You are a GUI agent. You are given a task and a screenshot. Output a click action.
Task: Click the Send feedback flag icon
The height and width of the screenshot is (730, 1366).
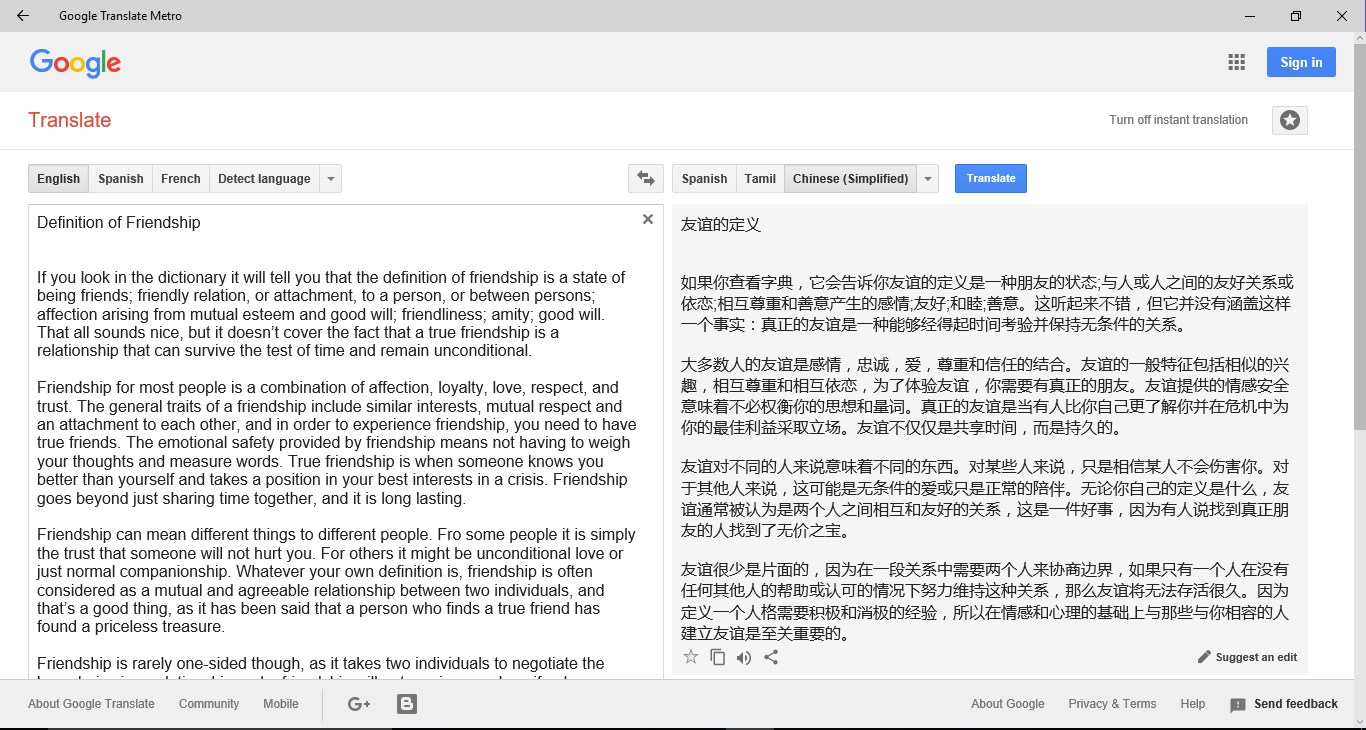[1238, 705]
